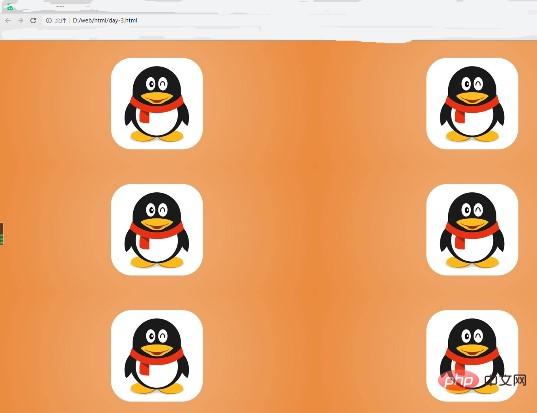The image size is (537, 413).
Task: Click the browser back arrow
Action: (x=8, y=21)
